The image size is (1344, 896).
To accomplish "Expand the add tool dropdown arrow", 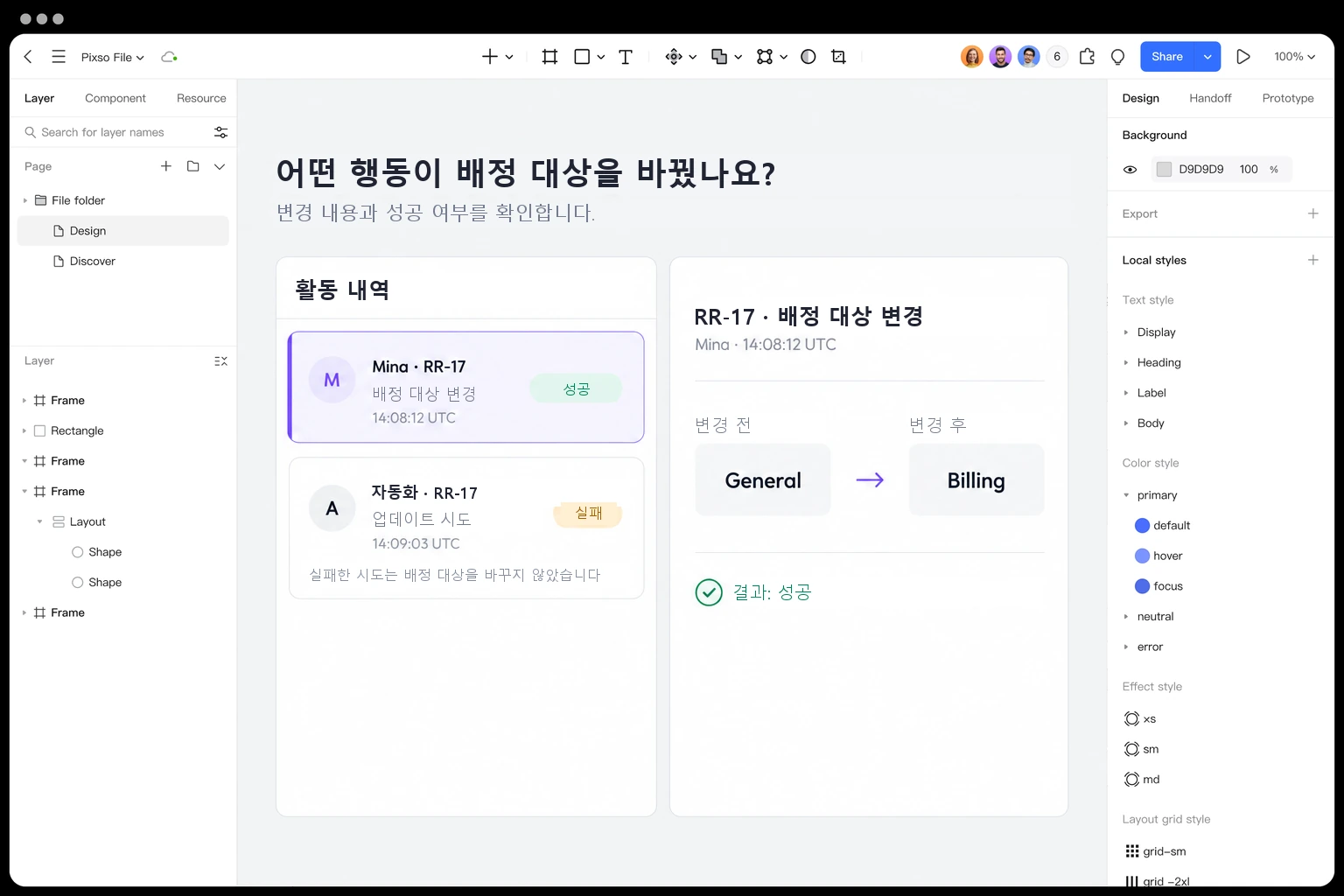I will pos(509,57).
